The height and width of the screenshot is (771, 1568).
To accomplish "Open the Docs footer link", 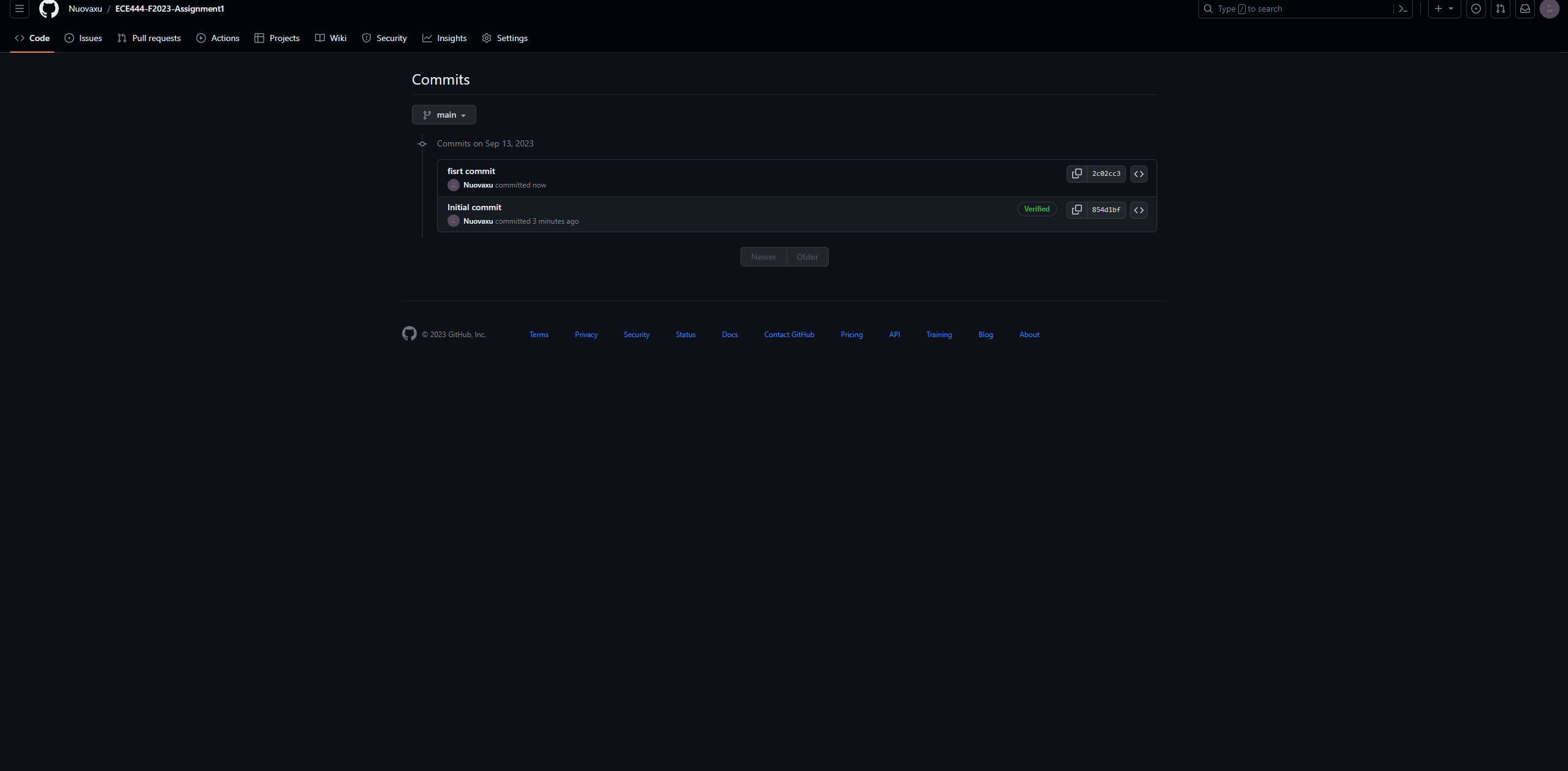I will [729, 335].
